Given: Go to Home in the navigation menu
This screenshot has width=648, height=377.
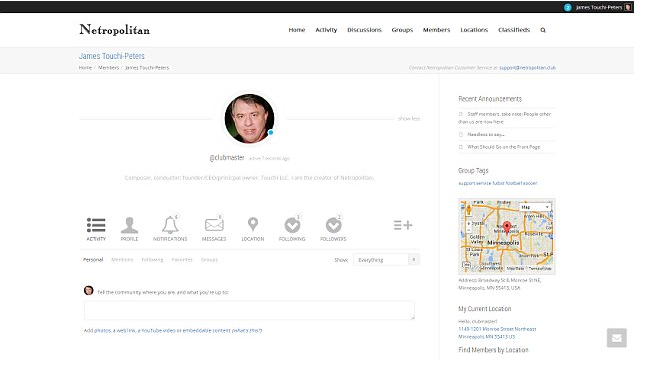Looking at the screenshot, I should (x=297, y=30).
